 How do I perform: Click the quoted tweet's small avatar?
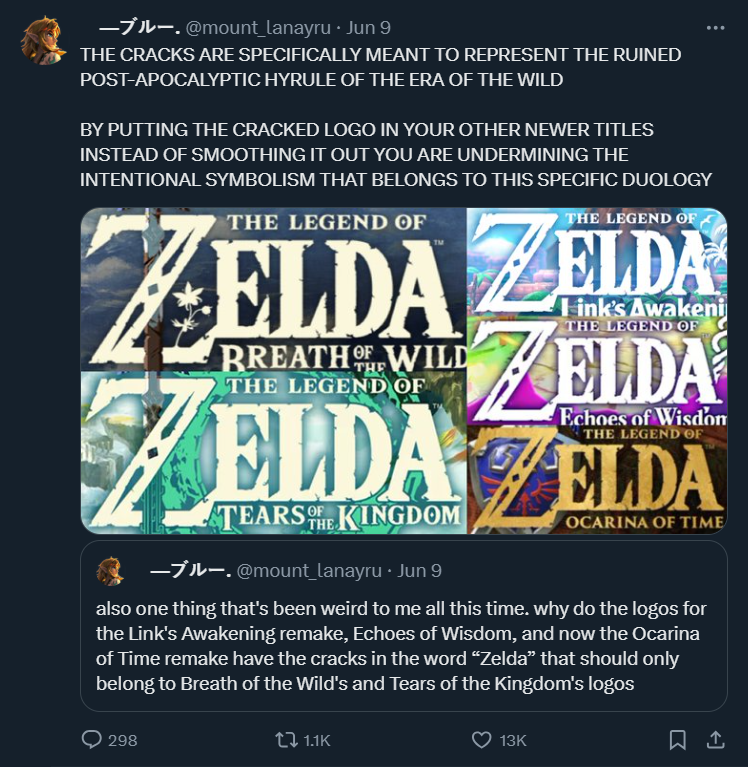tap(110, 571)
